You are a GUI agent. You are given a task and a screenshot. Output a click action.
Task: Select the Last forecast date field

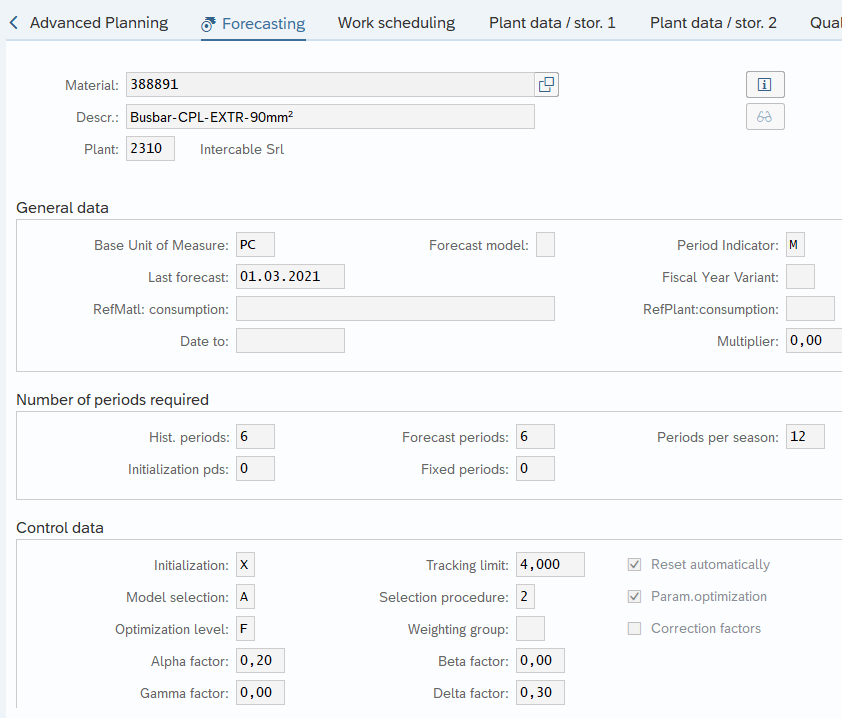point(290,277)
